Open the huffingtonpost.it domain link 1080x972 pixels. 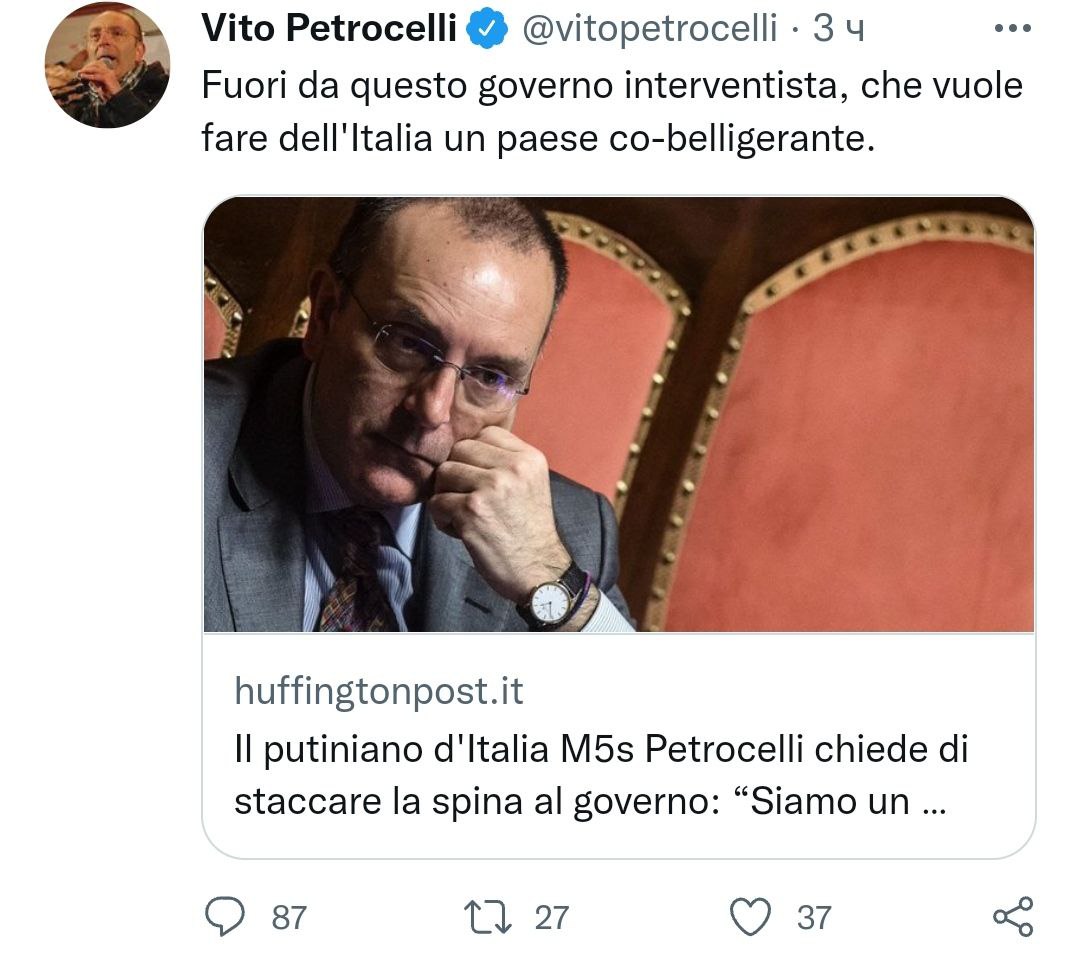[378, 691]
